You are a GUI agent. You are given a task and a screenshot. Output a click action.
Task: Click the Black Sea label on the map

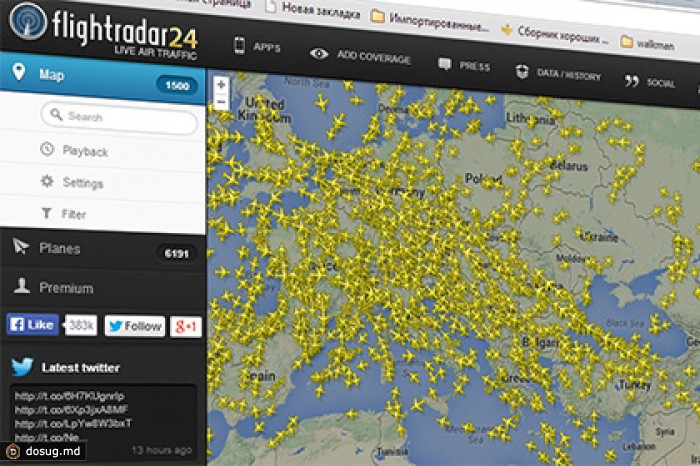625,323
